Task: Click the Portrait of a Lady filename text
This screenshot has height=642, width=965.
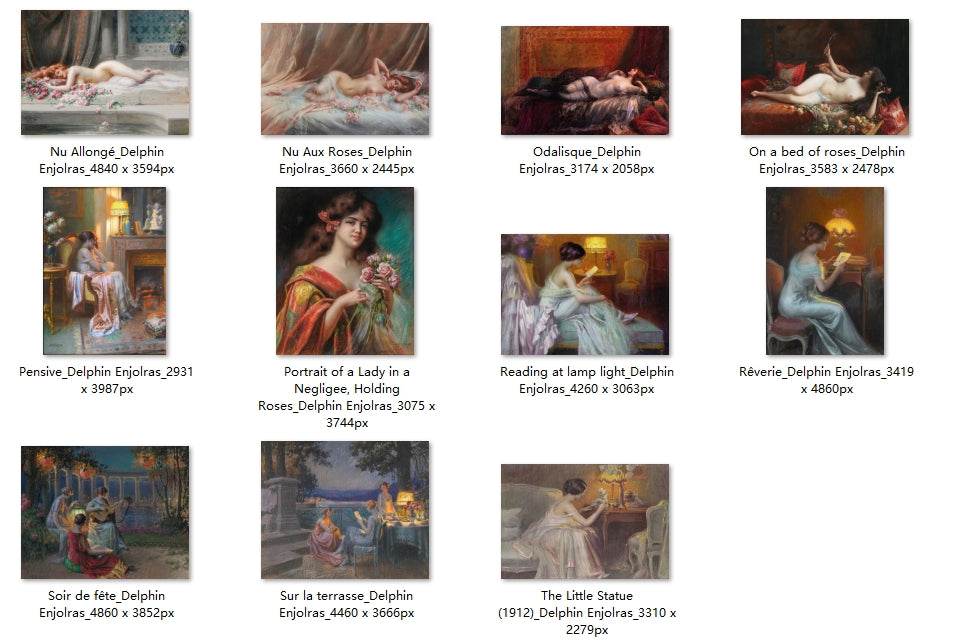Action: (346, 397)
